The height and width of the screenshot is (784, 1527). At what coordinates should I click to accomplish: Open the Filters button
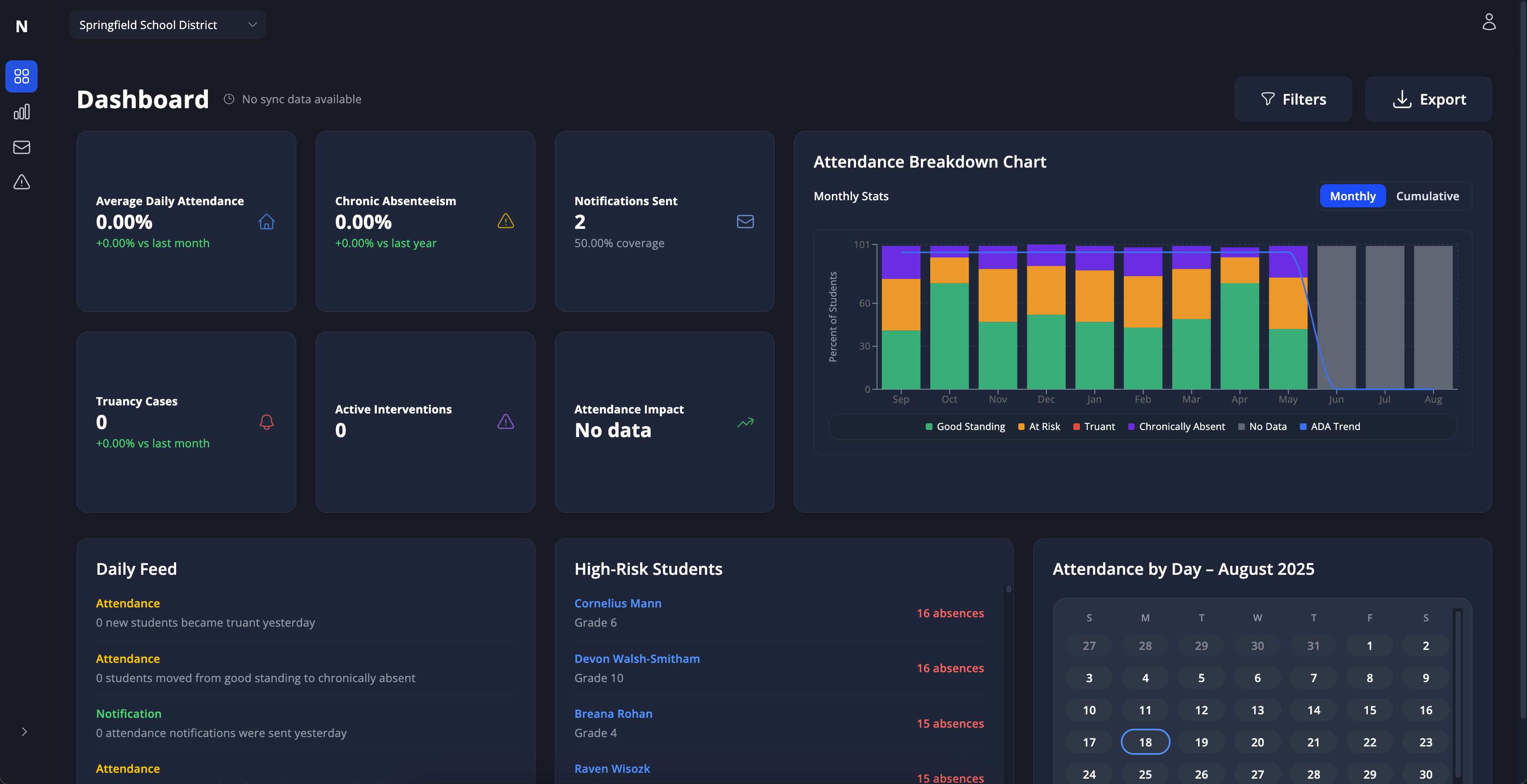tap(1293, 99)
